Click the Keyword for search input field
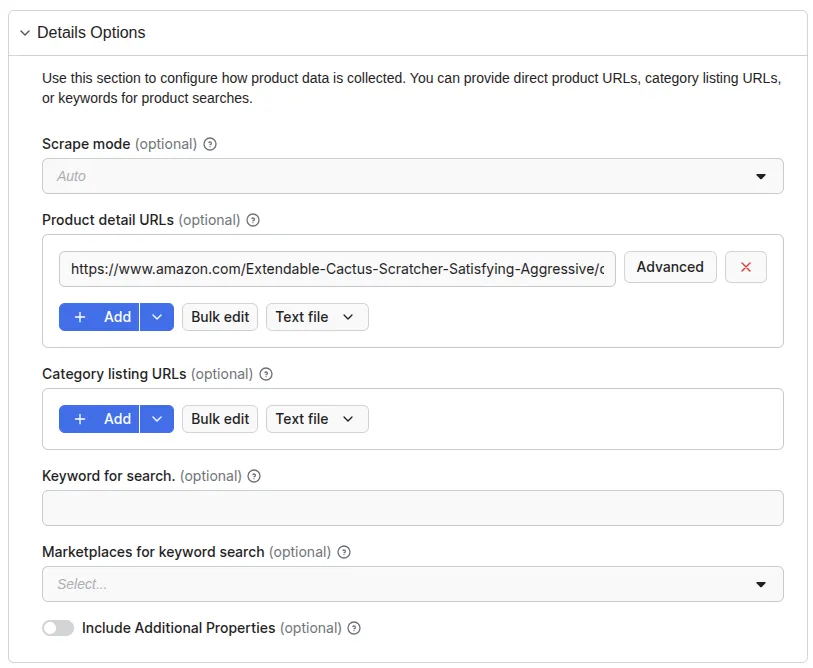The image size is (813, 668). [412, 508]
